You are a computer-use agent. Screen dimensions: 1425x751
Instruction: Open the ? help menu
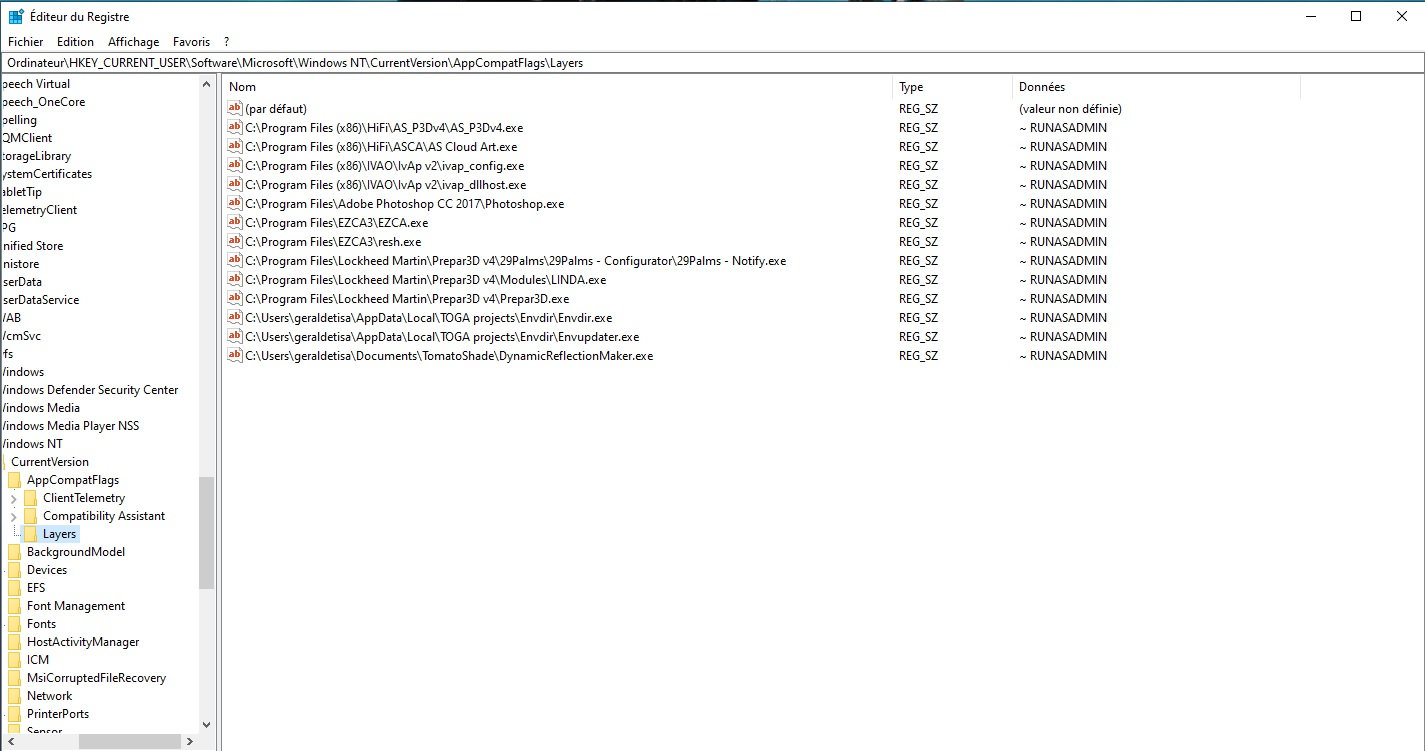pos(227,42)
